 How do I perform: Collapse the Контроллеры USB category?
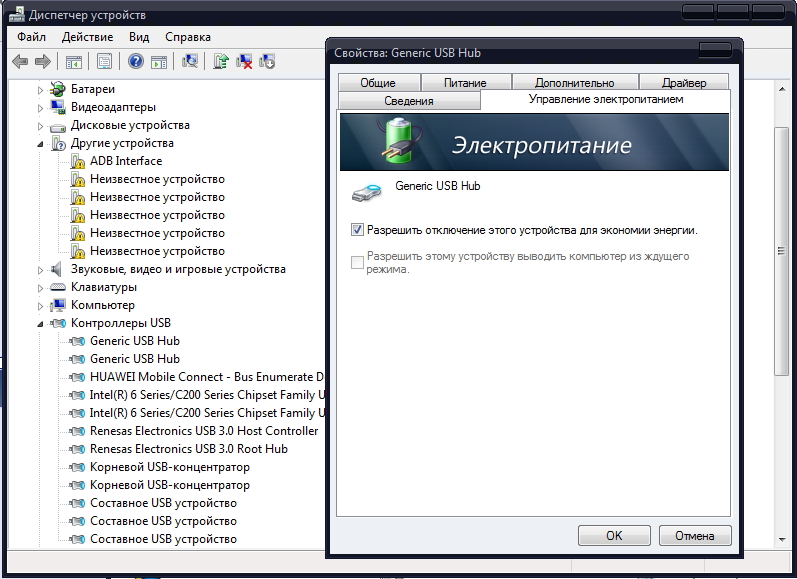tap(41, 324)
